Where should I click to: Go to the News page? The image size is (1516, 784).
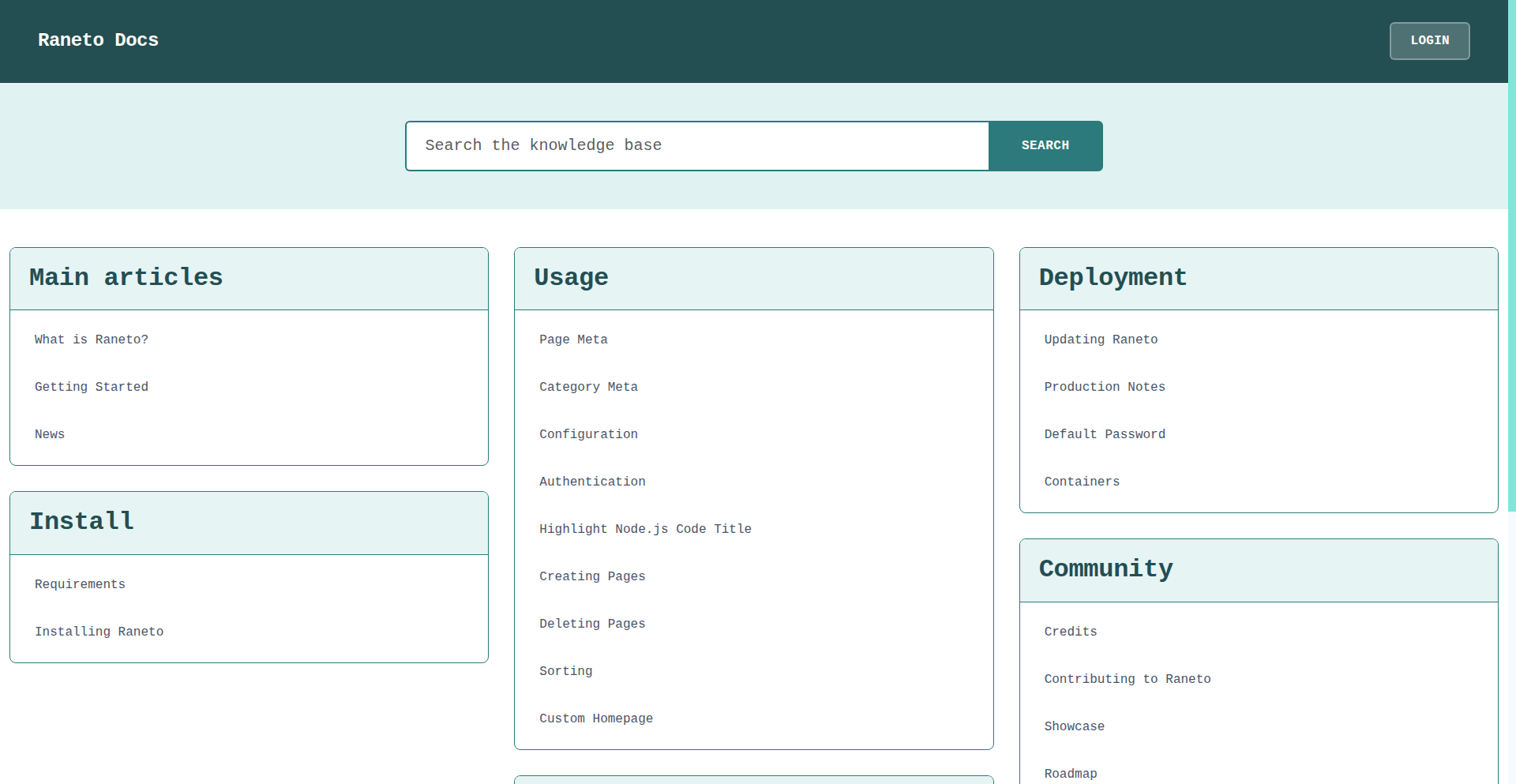coord(50,434)
